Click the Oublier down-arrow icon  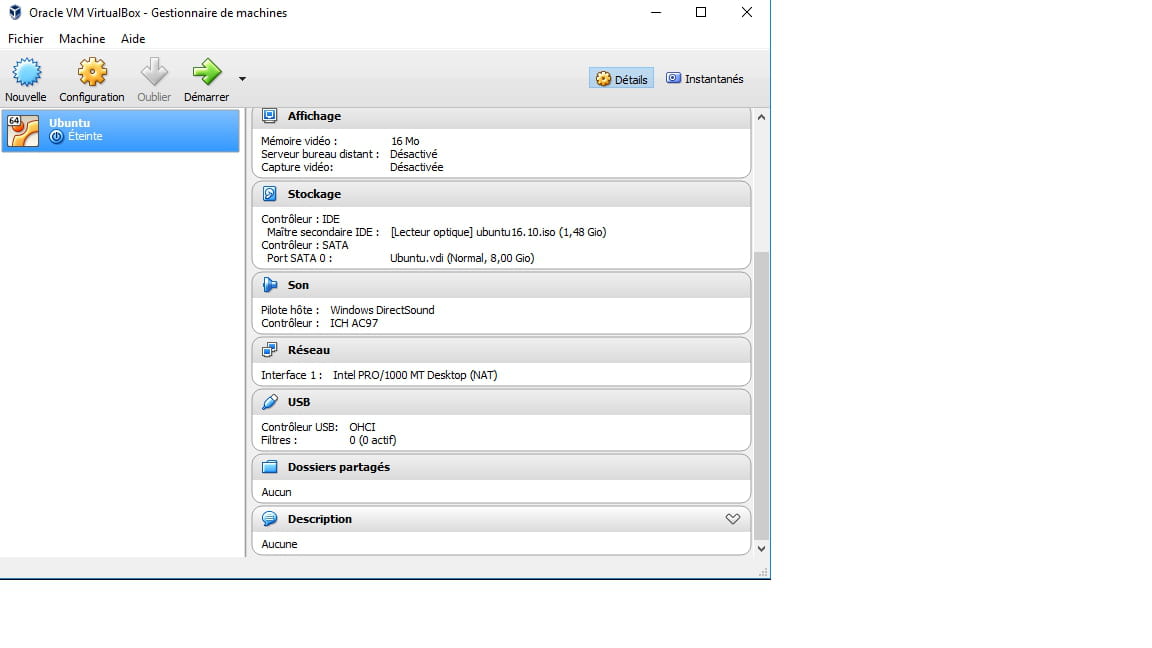tap(154, 72)
